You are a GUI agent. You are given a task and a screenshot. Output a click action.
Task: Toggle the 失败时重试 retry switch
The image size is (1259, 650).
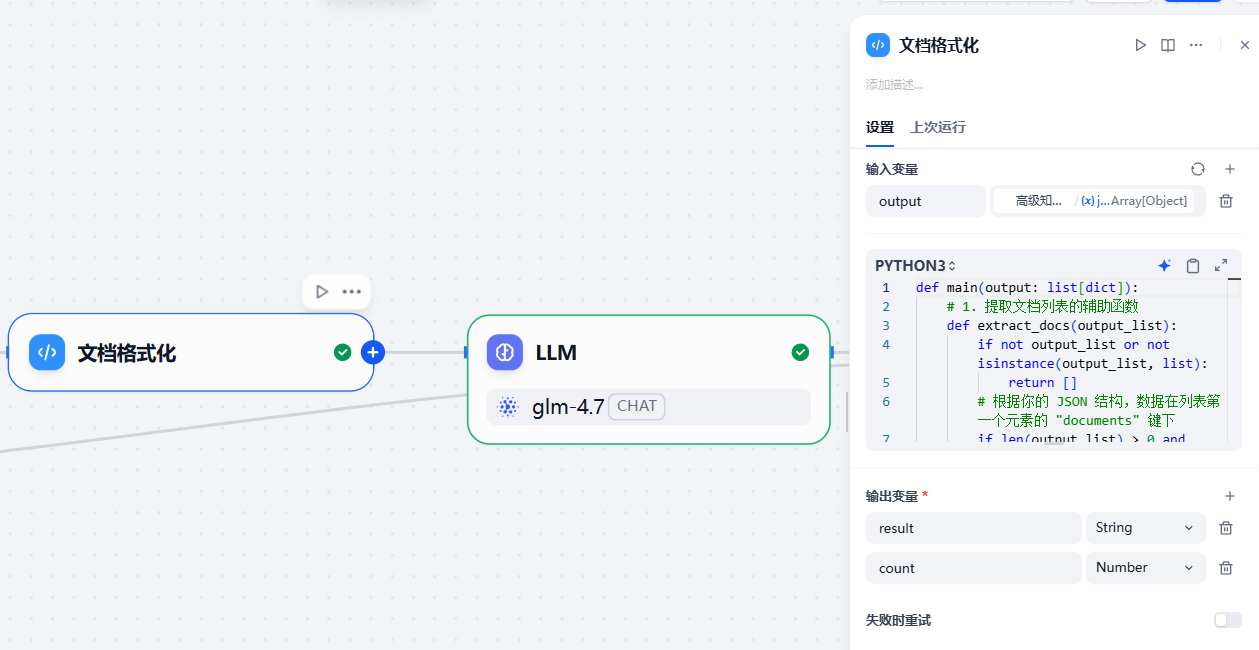click(1227, 620)
